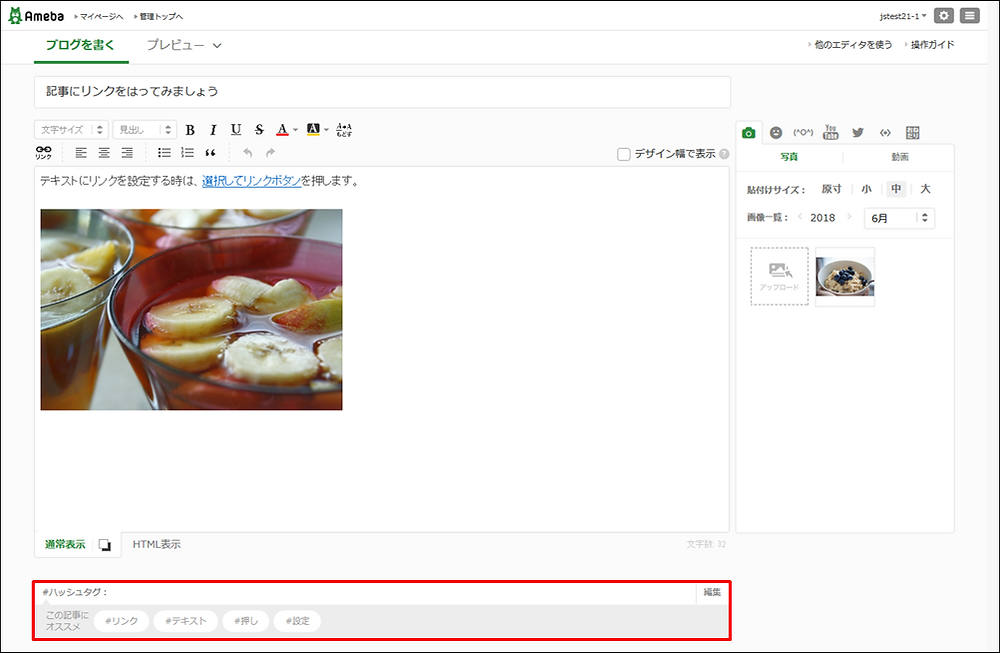Open the emoji smiley panel
This screenshot has width=1000, height=653.
click(776, 133)
